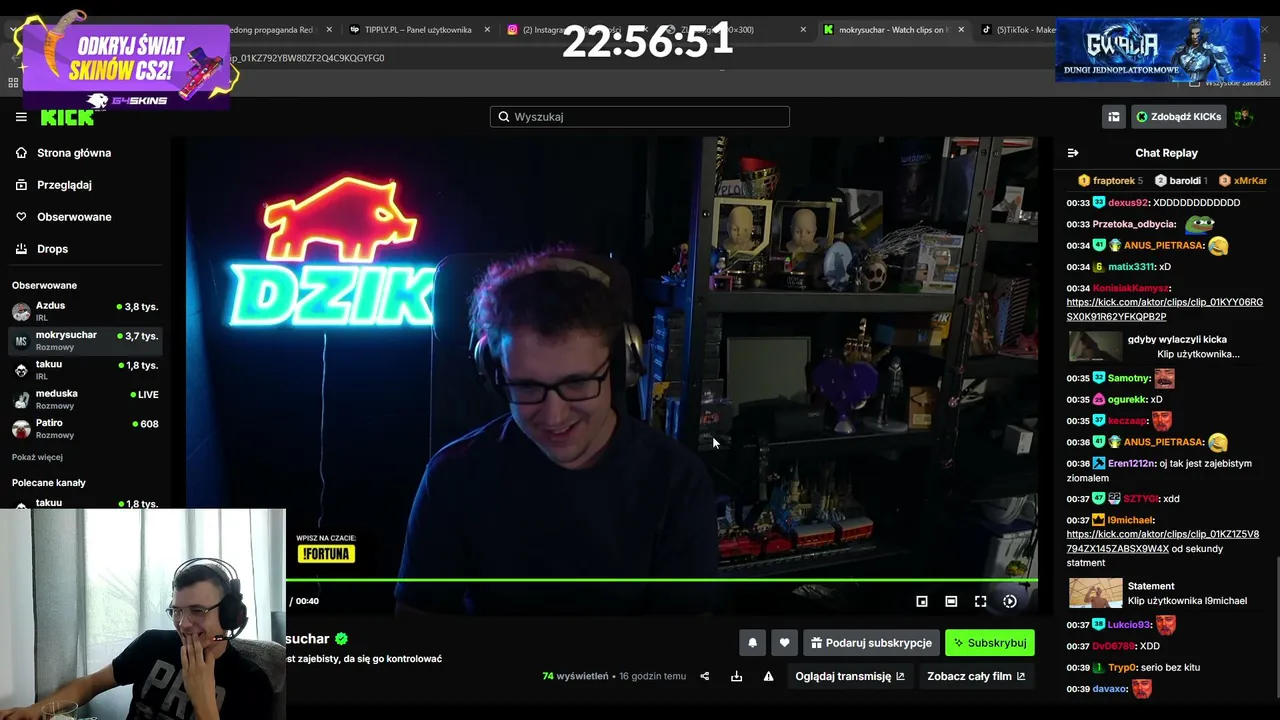Enable picture-in-picture mini player
This screenshot has height=720, width=1280.
coord(922,601)
